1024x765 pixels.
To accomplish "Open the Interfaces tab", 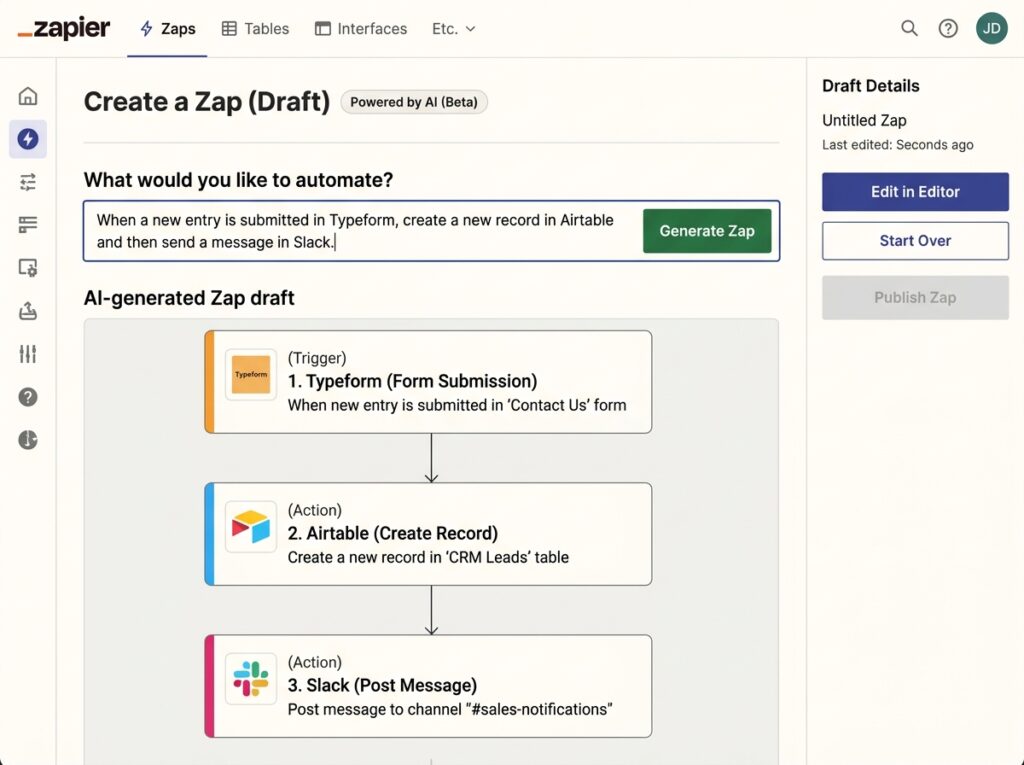I will pos(360,29).
